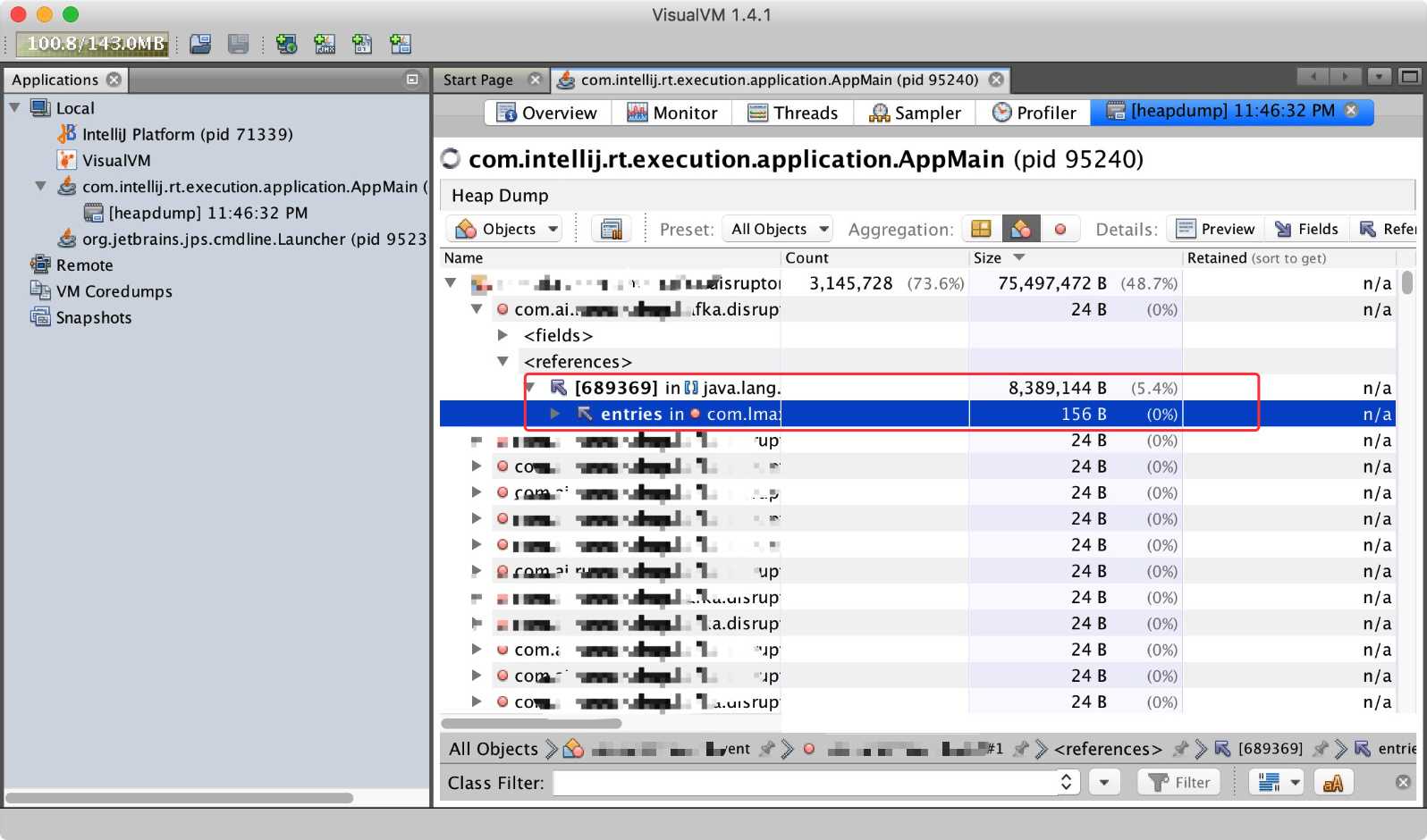Open the Sampler tab
The width and height of the screenshot is (1427, 840).
(916, 113)
